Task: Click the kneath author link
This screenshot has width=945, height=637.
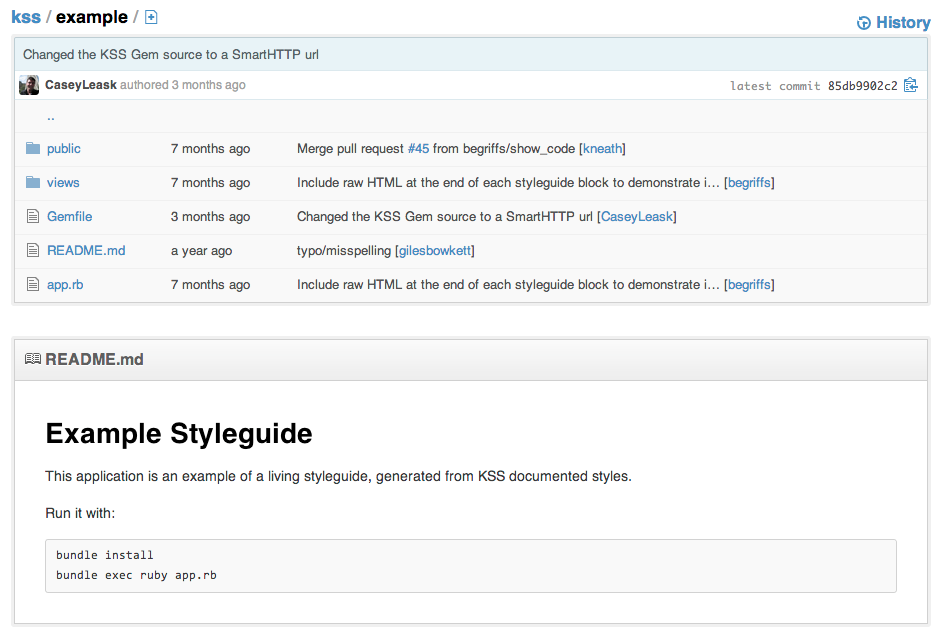Action: (x=602, y=149)
